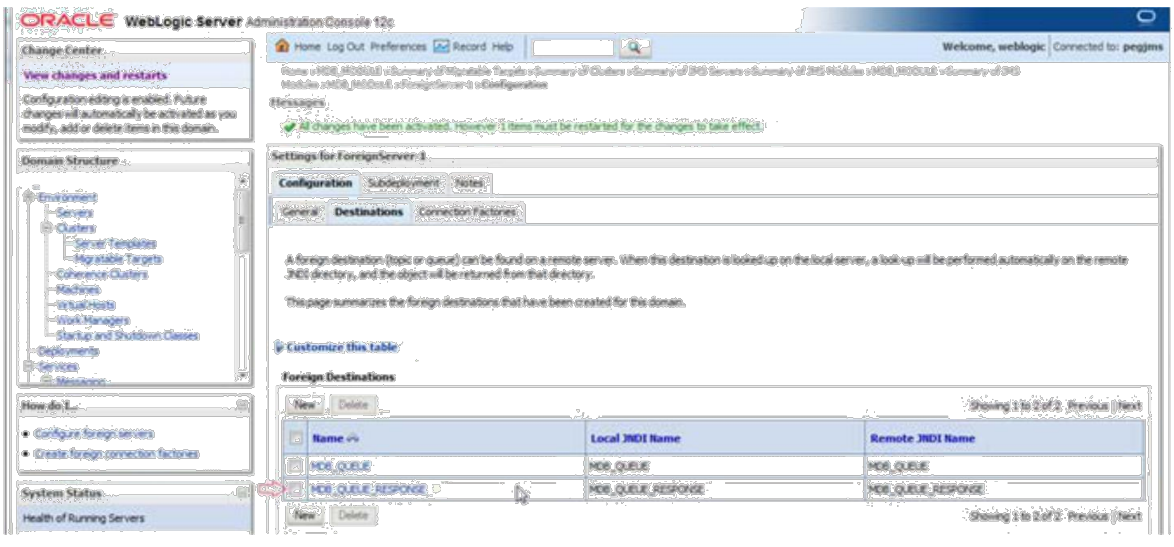Toggle the select-all checkbox in table header
The width and height of the screenshot is (1174, 547).
pyautogui.click(x=296, y=438)
